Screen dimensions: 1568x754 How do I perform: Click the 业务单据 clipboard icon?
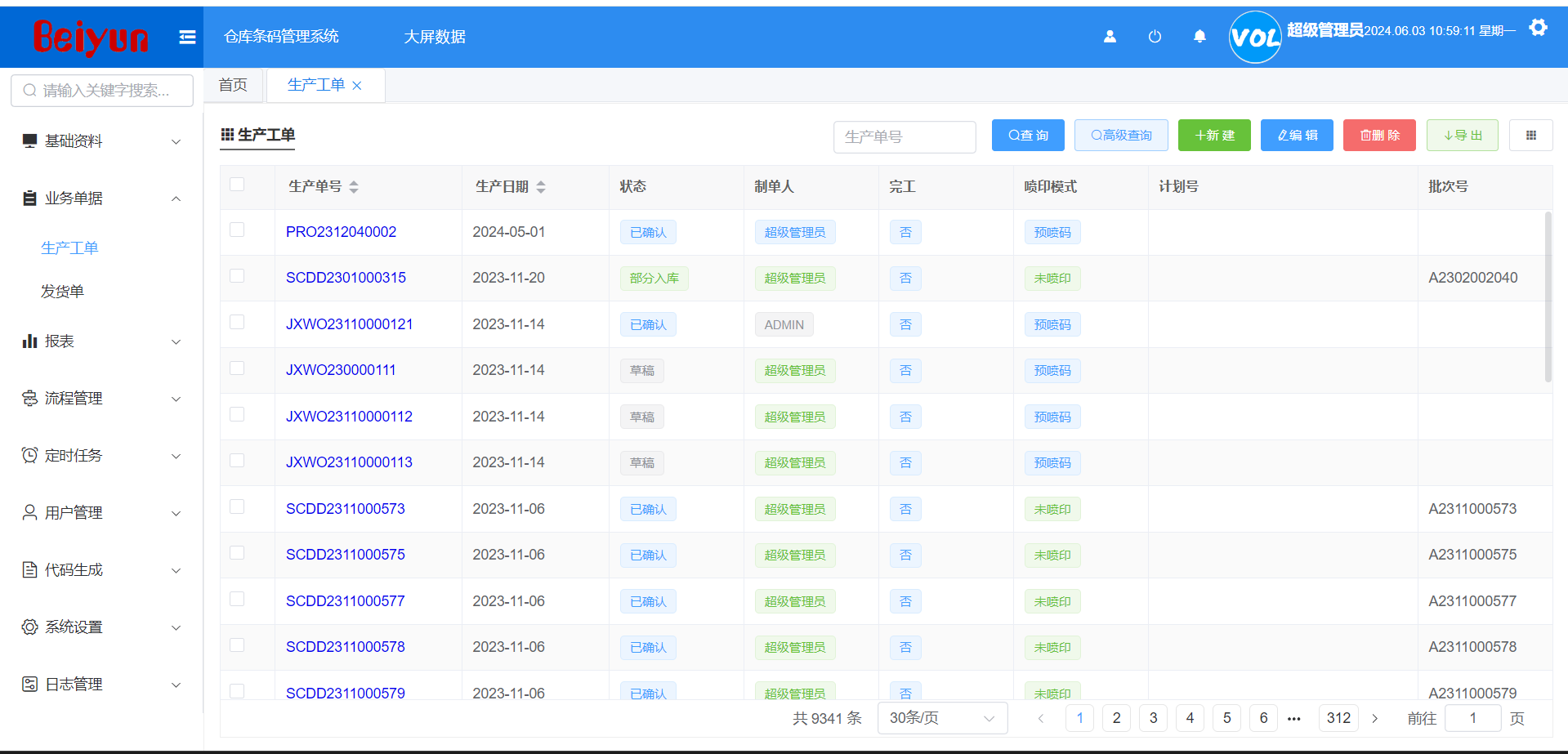tap(29, 199)
